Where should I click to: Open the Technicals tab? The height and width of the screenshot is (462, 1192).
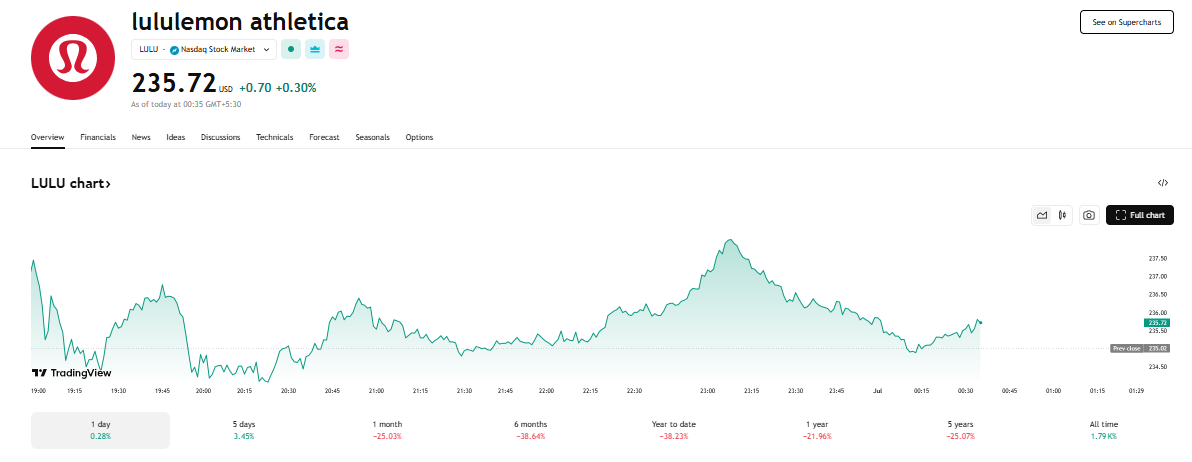pos(274,138)
